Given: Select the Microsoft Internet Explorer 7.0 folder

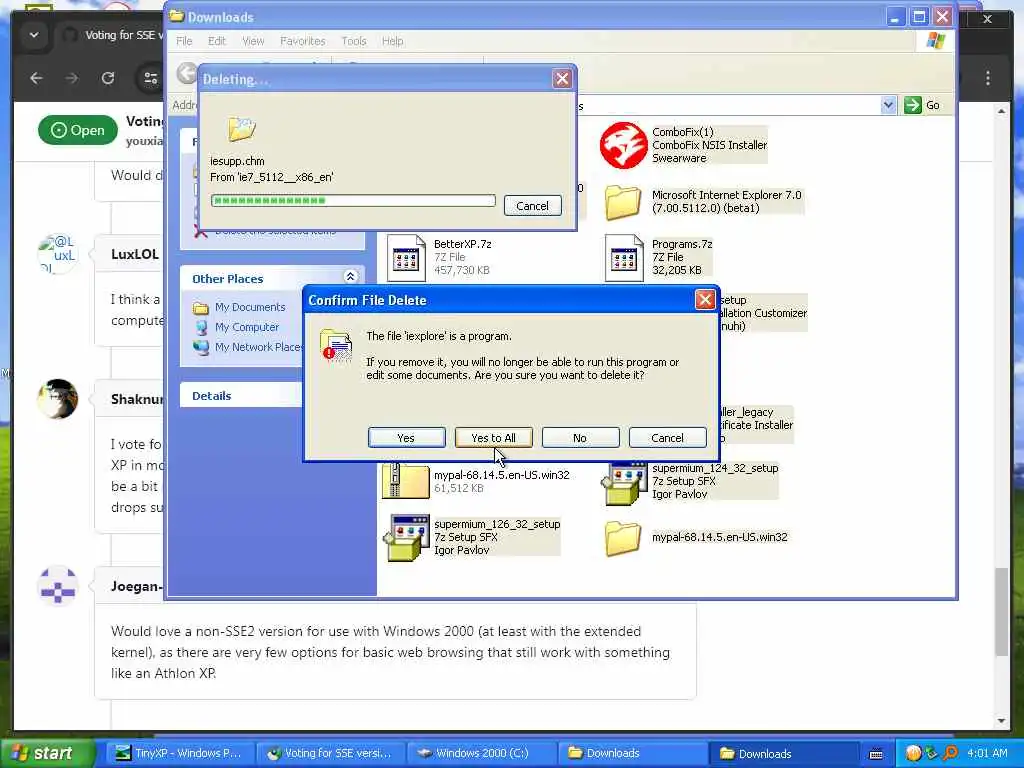Looking at the screenshot, I should pyautogui.click(x=622, y=202).
